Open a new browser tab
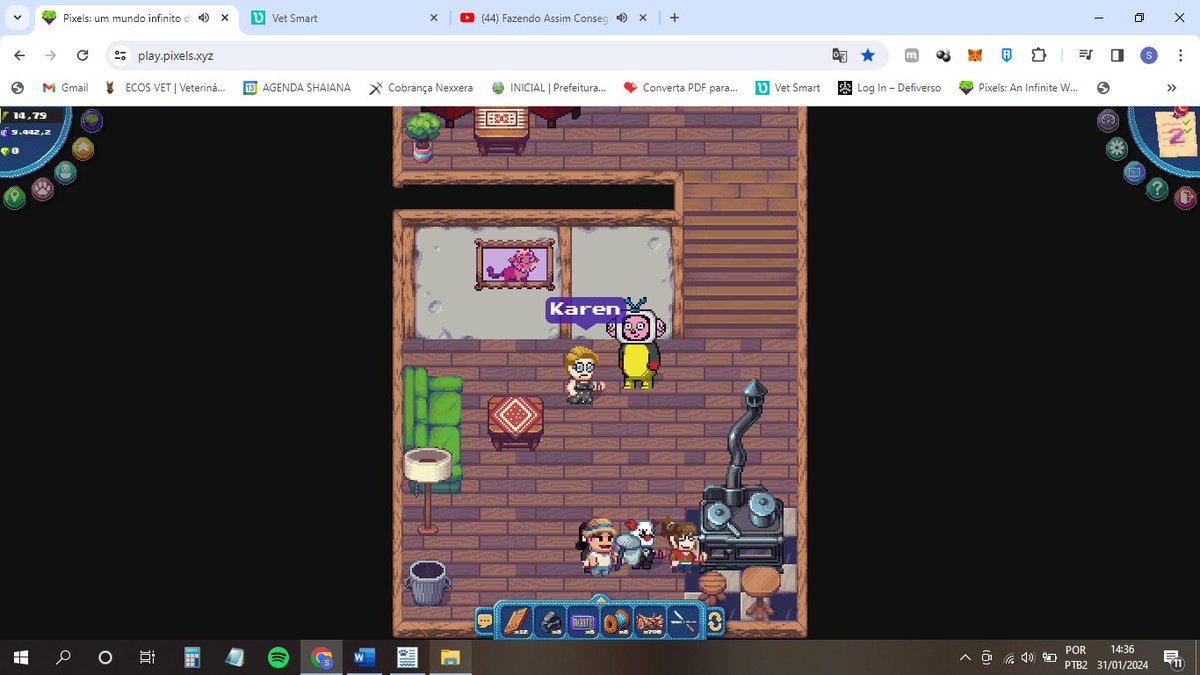The width and height of the screenshot is (1200, 675). tap(674, 18)
